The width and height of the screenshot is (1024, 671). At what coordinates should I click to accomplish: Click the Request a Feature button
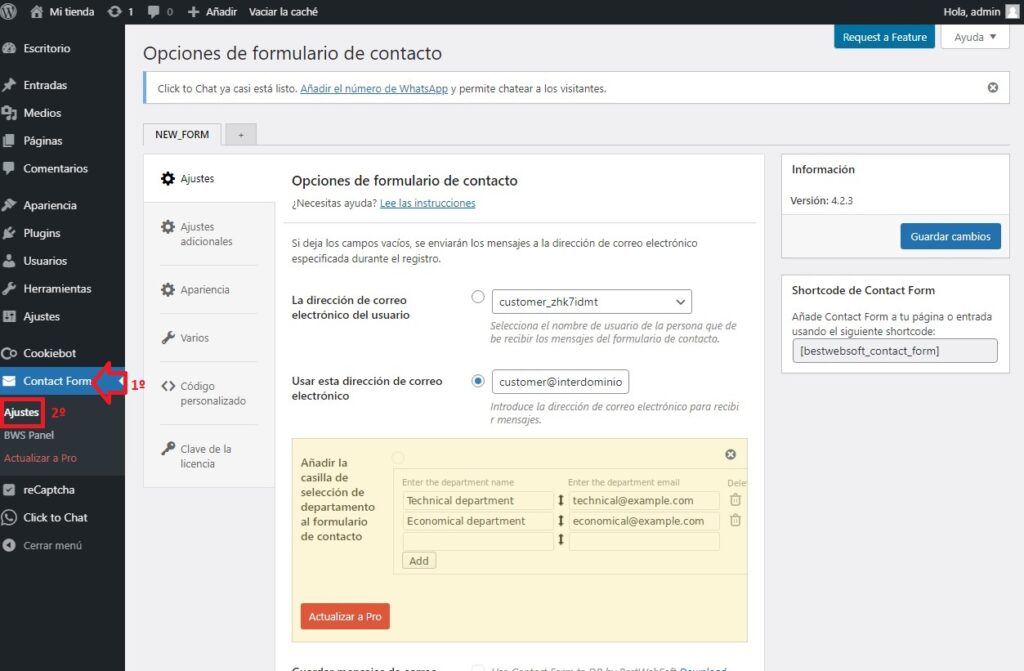(884, 37)
